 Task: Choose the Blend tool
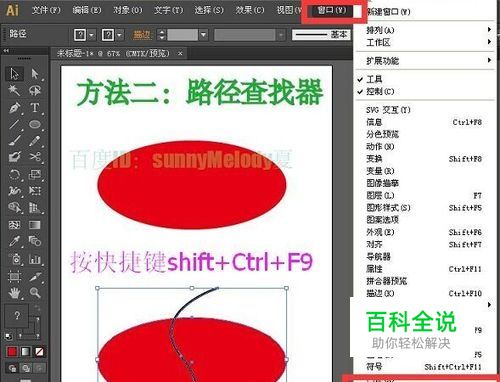(x=35, y=241)
